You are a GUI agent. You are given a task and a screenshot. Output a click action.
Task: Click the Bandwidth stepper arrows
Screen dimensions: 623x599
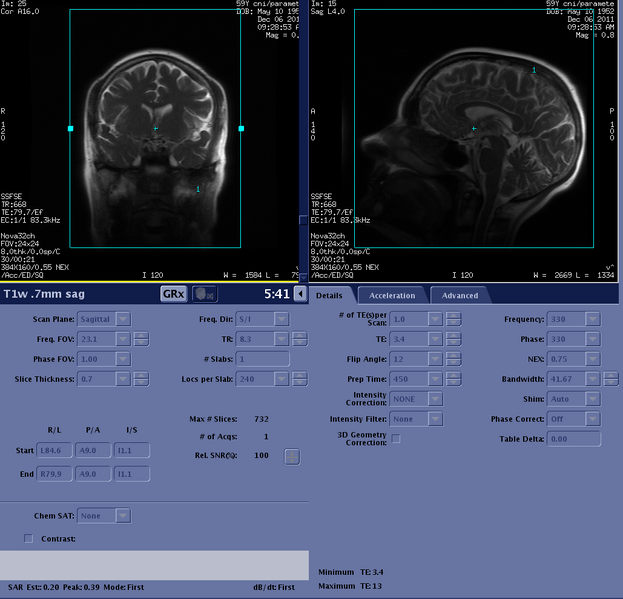click(x=611, y=379)
